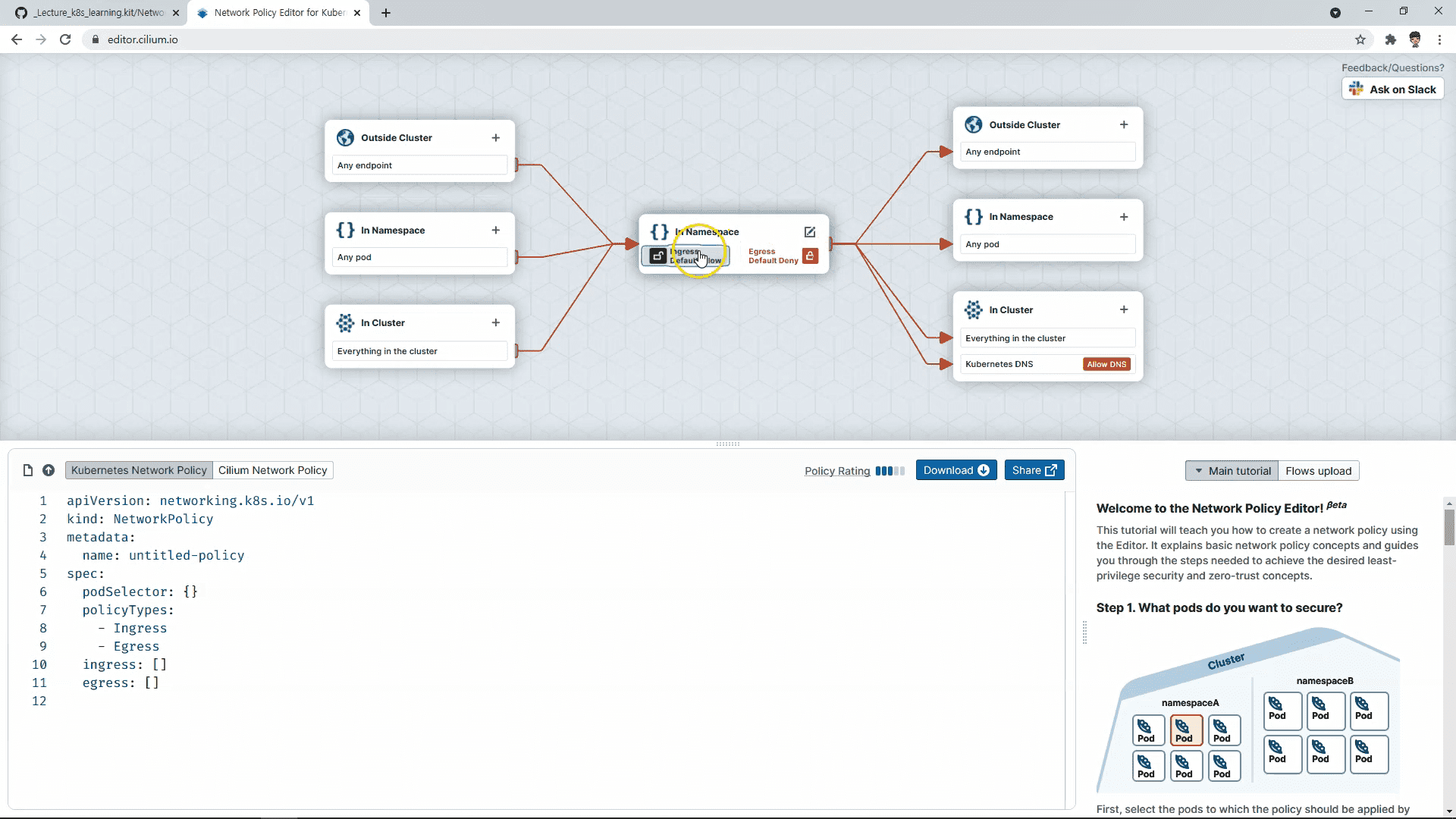The height and width of the screenshot is (819, 1456).
Task: Click plus on right Outside Cluster card
Action: pos(1124,125)
